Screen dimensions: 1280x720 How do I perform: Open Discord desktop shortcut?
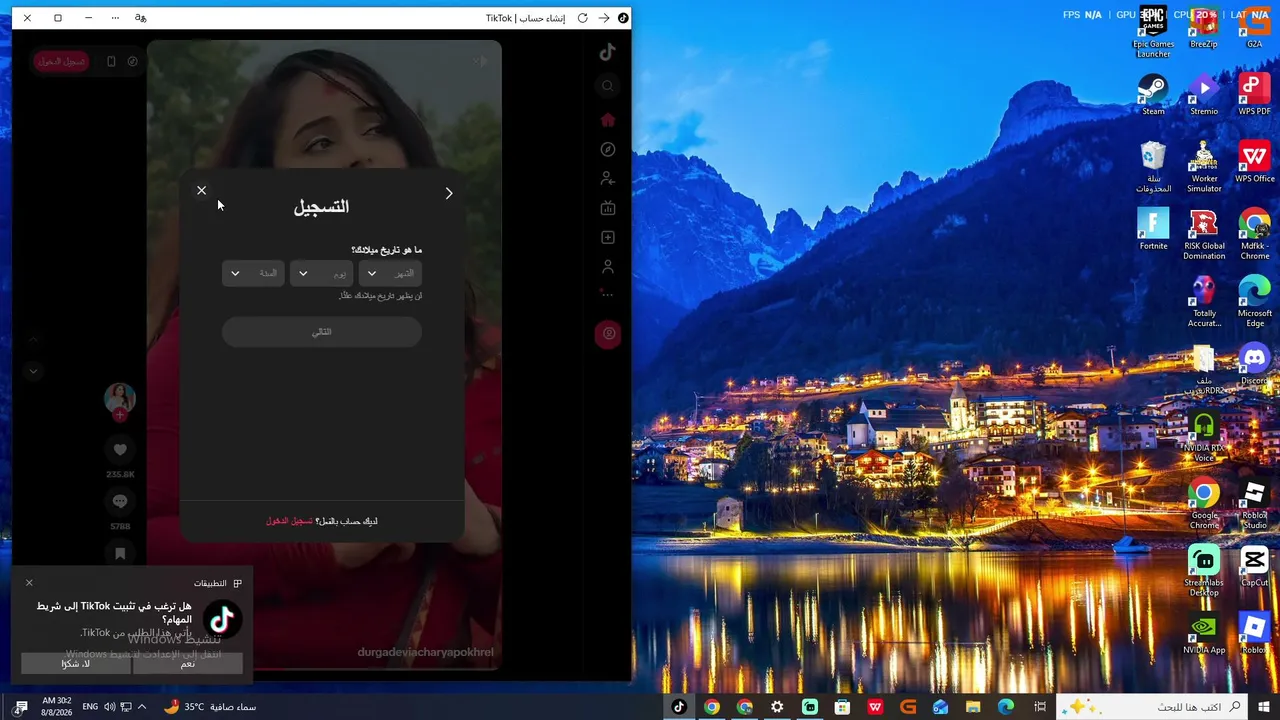[x=1254, y=364]
